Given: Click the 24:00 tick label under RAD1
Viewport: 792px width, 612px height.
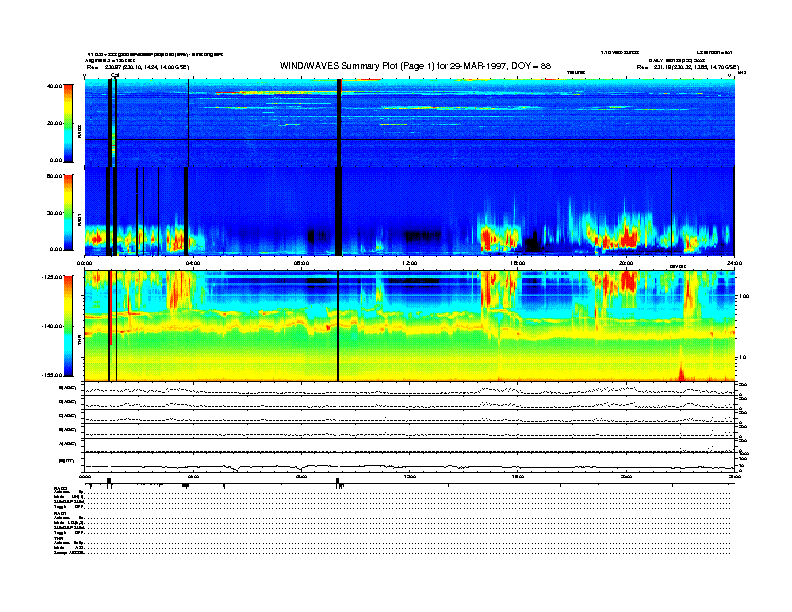Looking at the screenshot, I should click(x=734, y=263).
